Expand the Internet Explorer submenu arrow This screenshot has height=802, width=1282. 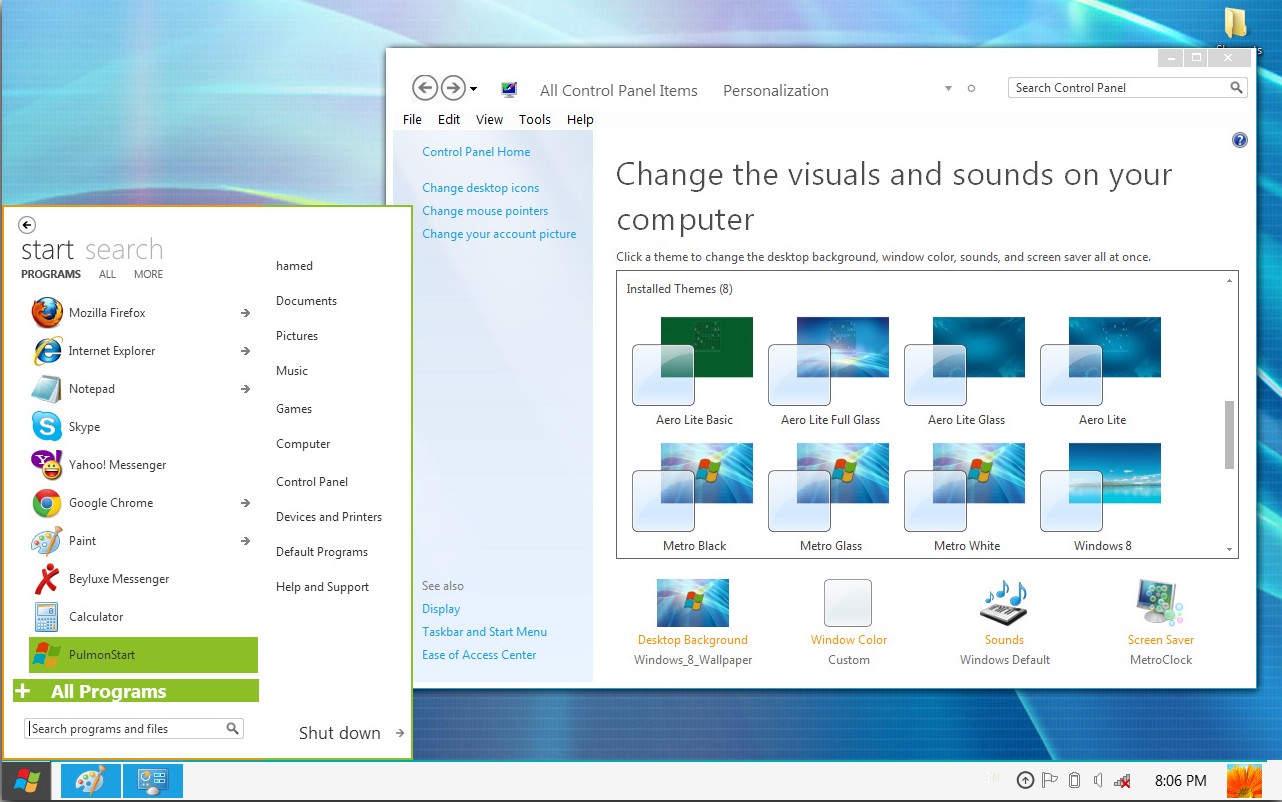(x=245, y=351)
